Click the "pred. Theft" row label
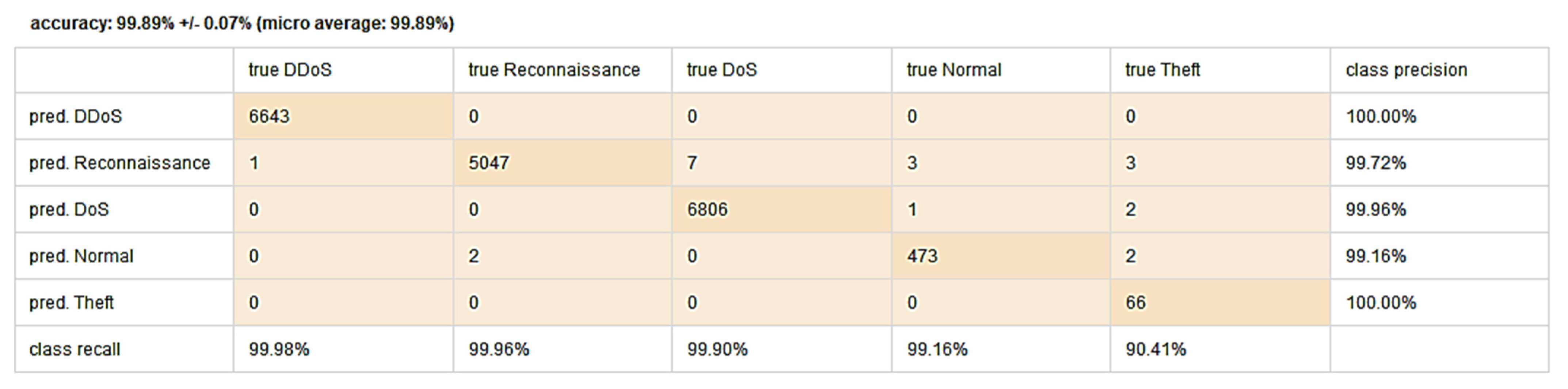Viewport: 1568px width, 389px height. 71,303
